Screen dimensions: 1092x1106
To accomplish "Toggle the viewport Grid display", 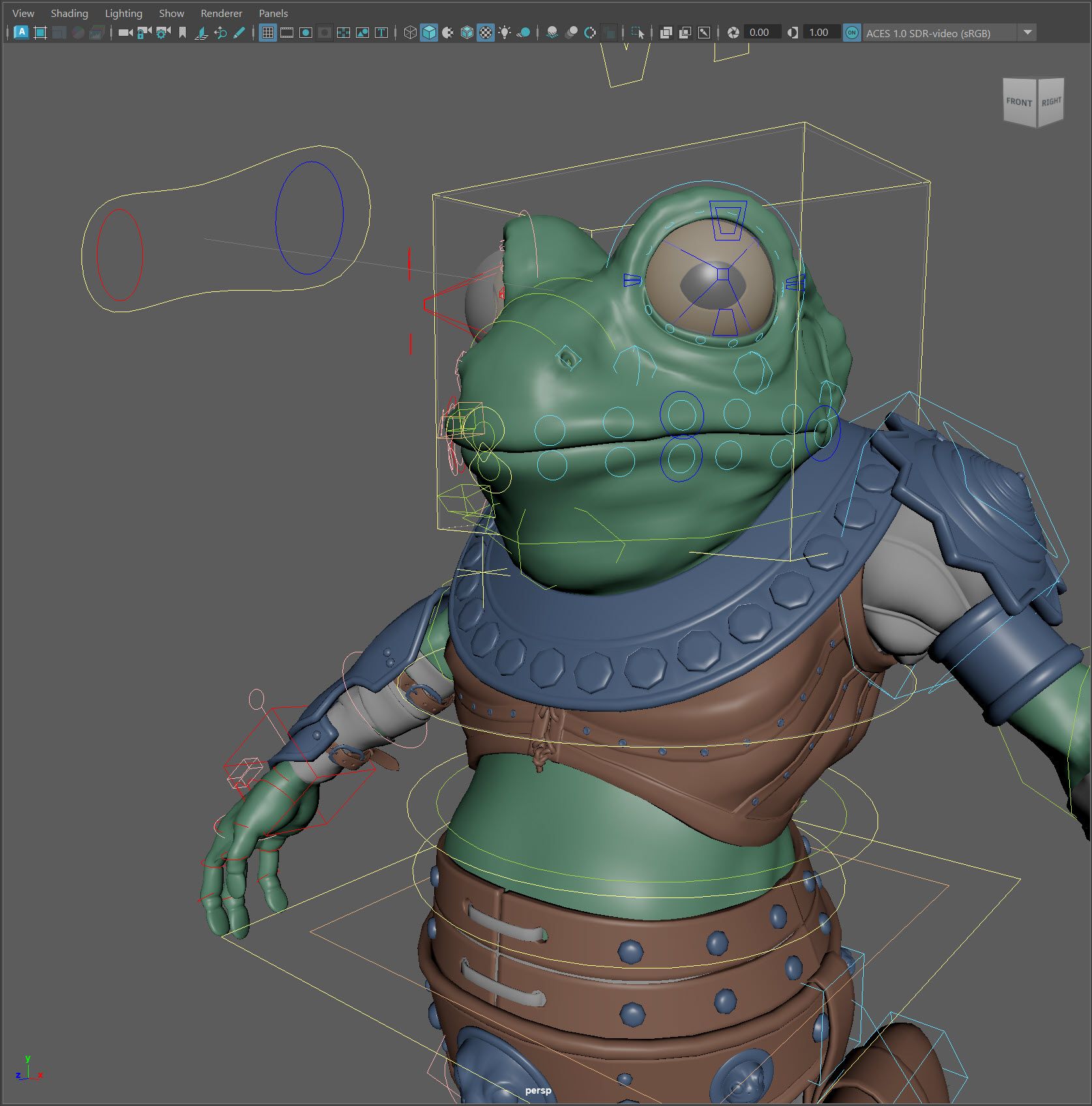I will [x=268, y=32].
